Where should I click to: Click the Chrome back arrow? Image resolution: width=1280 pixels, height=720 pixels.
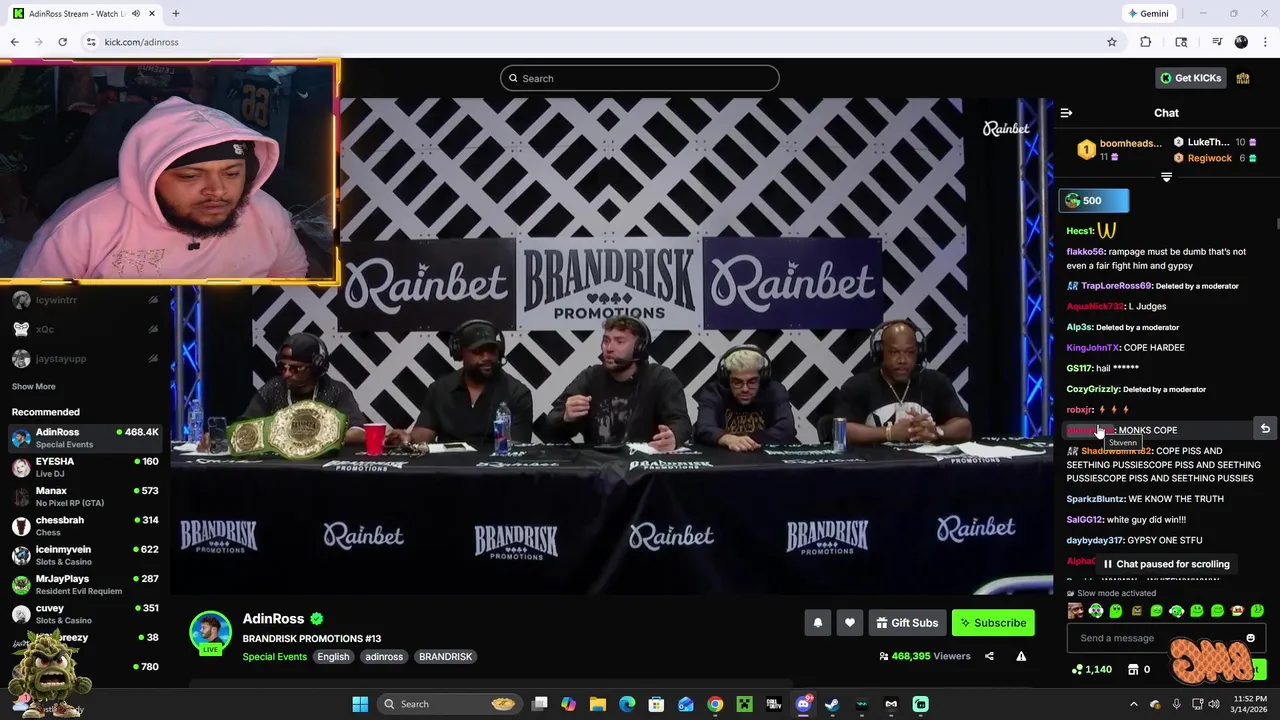click(x=14, y=42)
